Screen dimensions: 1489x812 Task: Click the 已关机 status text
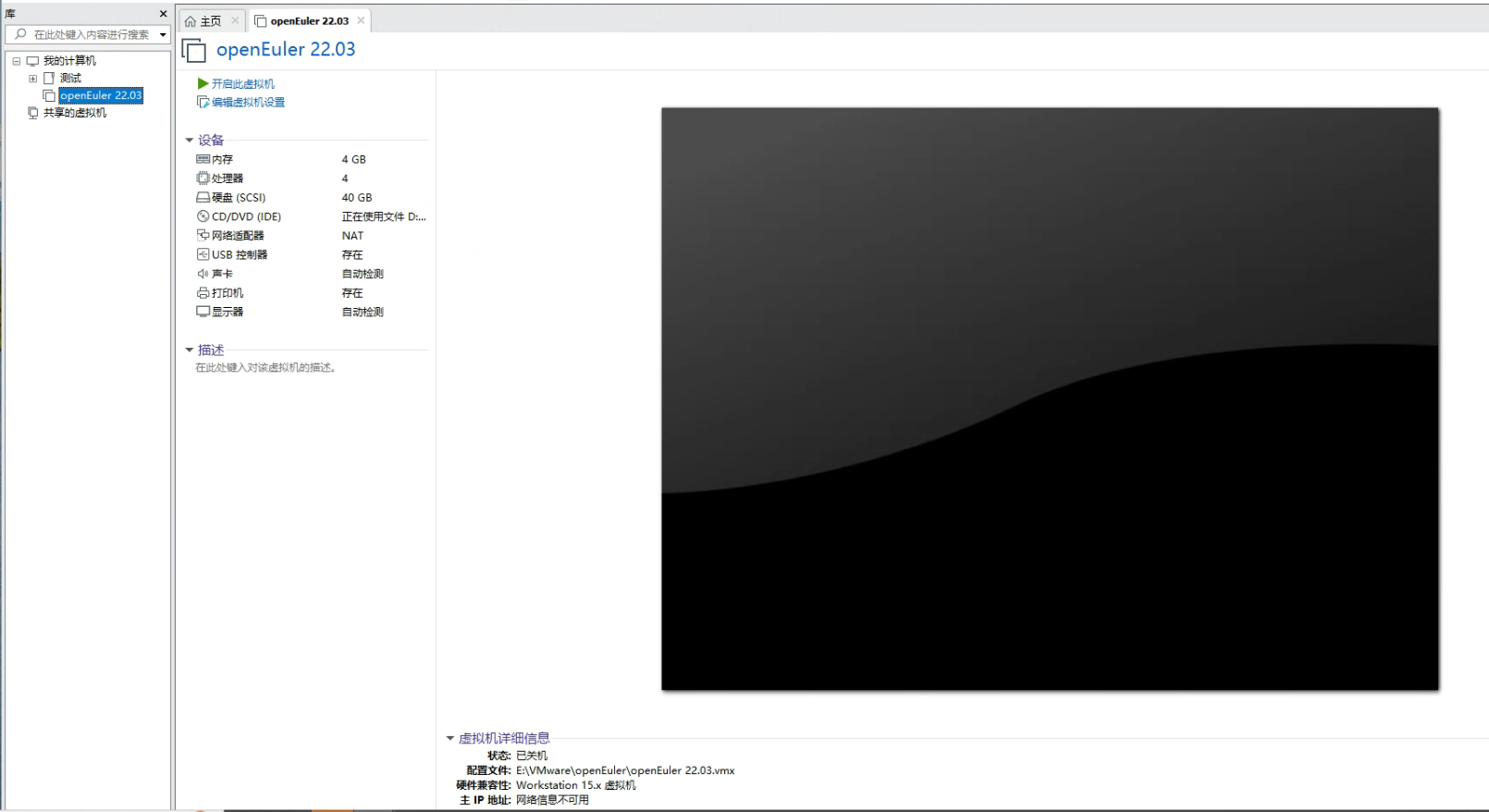tap(532, 756)
